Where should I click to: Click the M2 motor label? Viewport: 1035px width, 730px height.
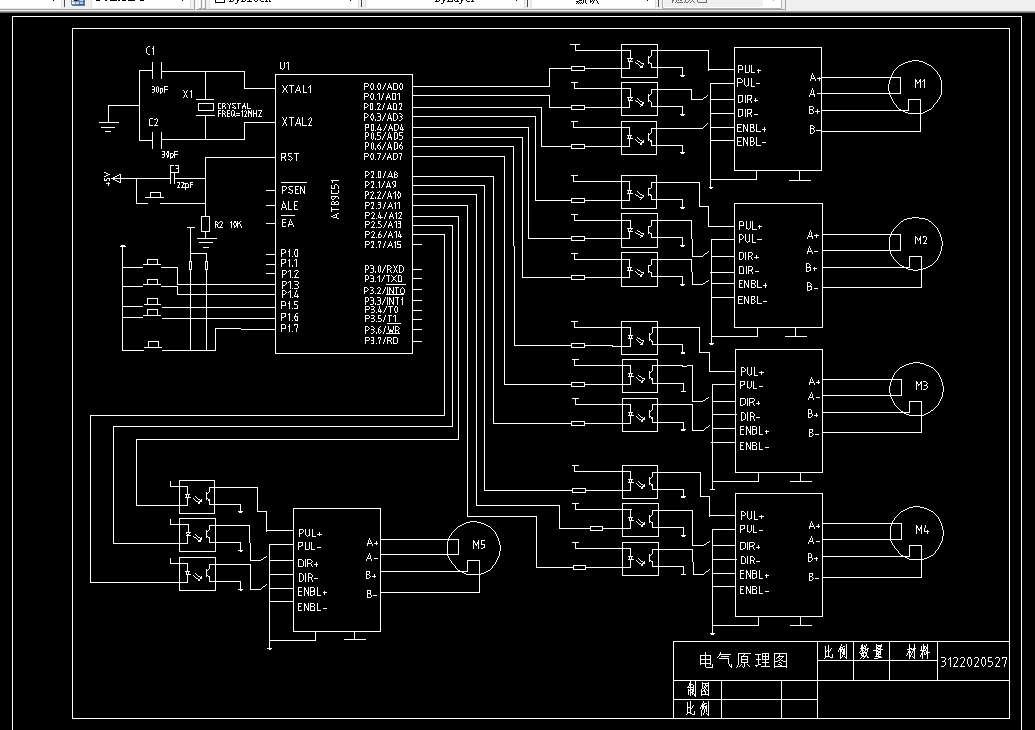921,240
